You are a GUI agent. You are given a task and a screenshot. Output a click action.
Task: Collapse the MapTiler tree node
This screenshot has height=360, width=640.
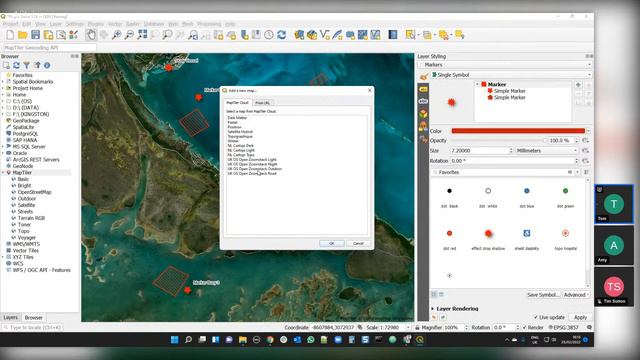coord(3,173)
